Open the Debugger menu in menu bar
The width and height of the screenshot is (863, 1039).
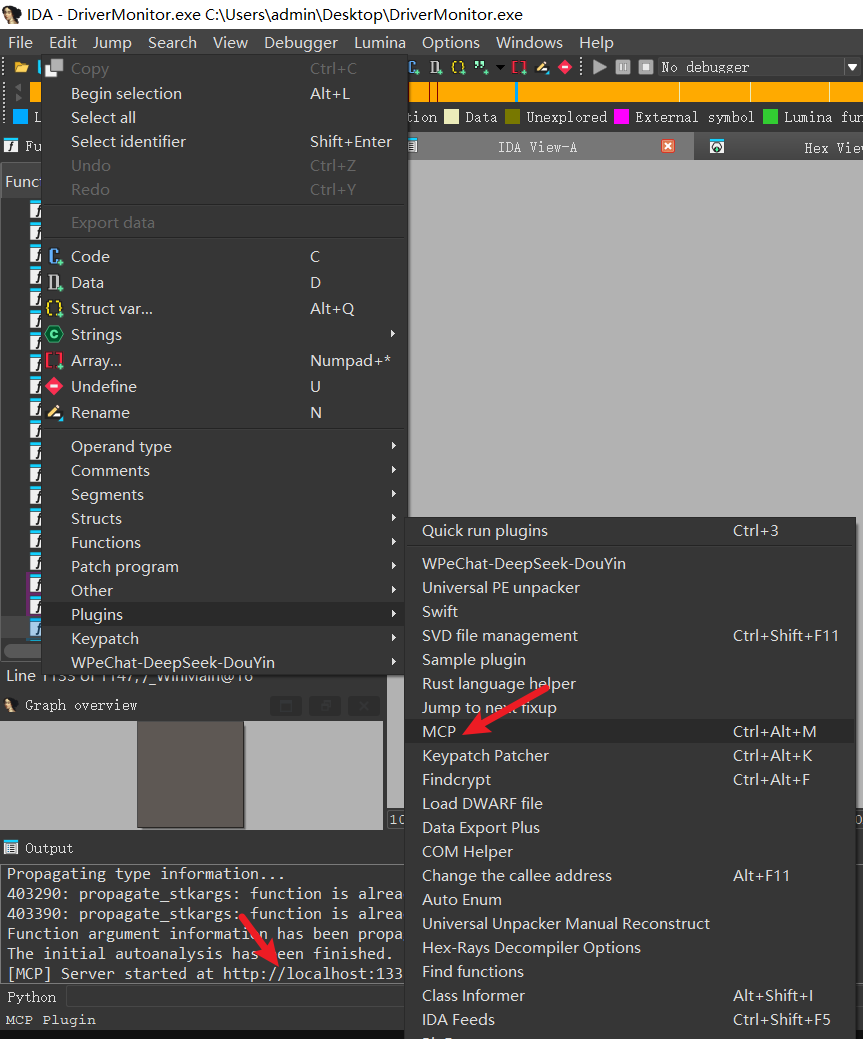click(x=300, y=42)
